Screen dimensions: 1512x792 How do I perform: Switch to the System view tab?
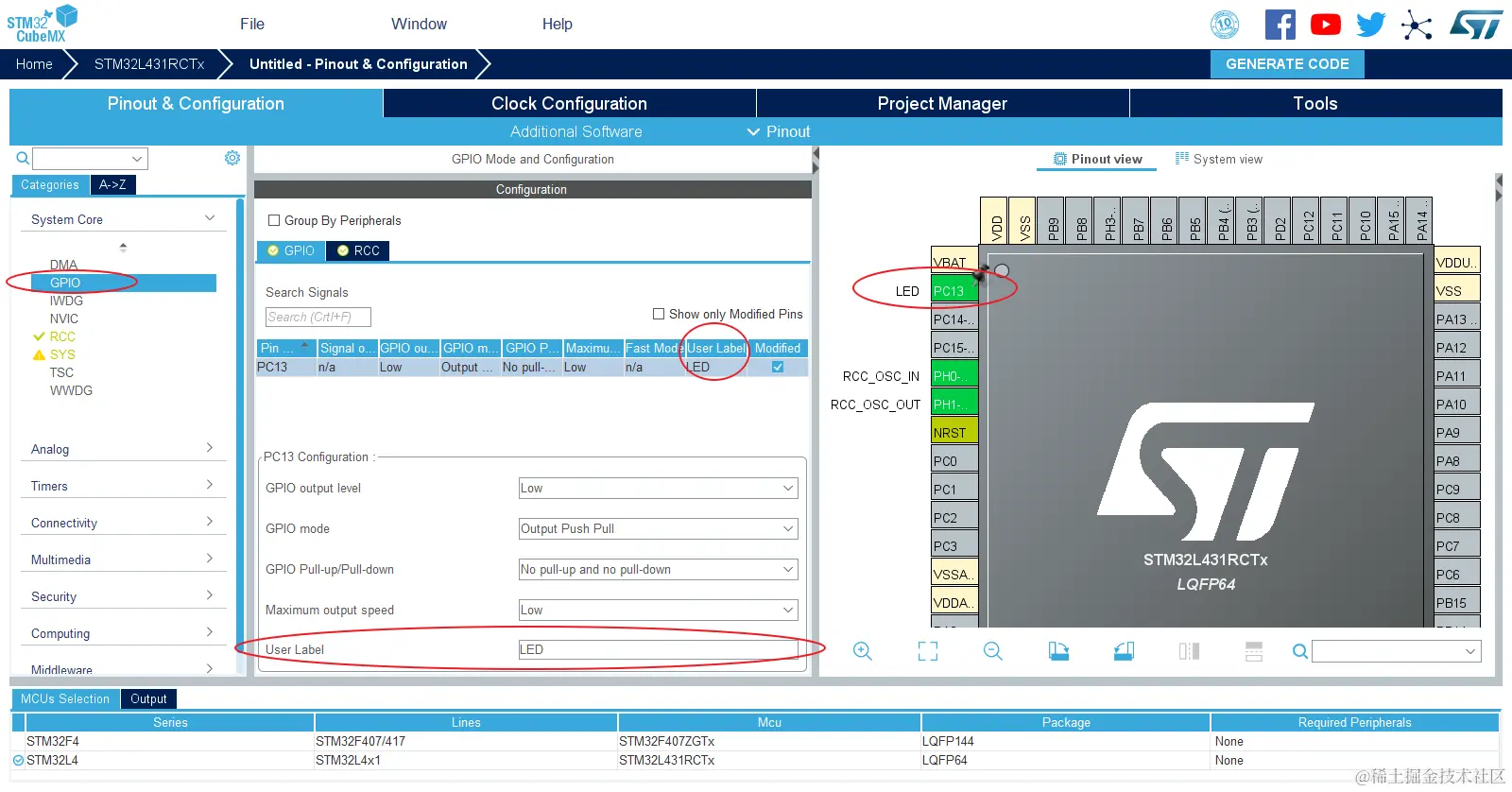(x=1219, y=159)
